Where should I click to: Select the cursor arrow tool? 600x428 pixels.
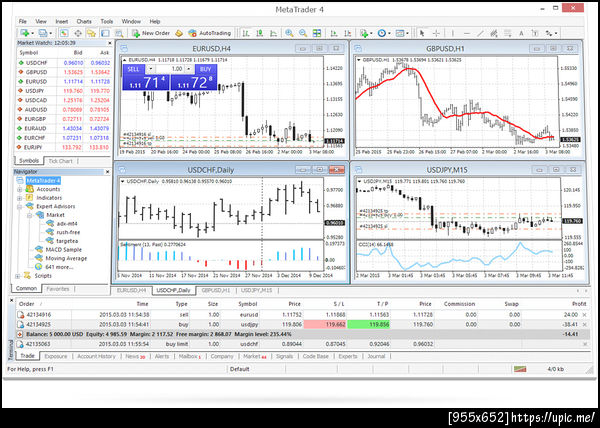422,33
